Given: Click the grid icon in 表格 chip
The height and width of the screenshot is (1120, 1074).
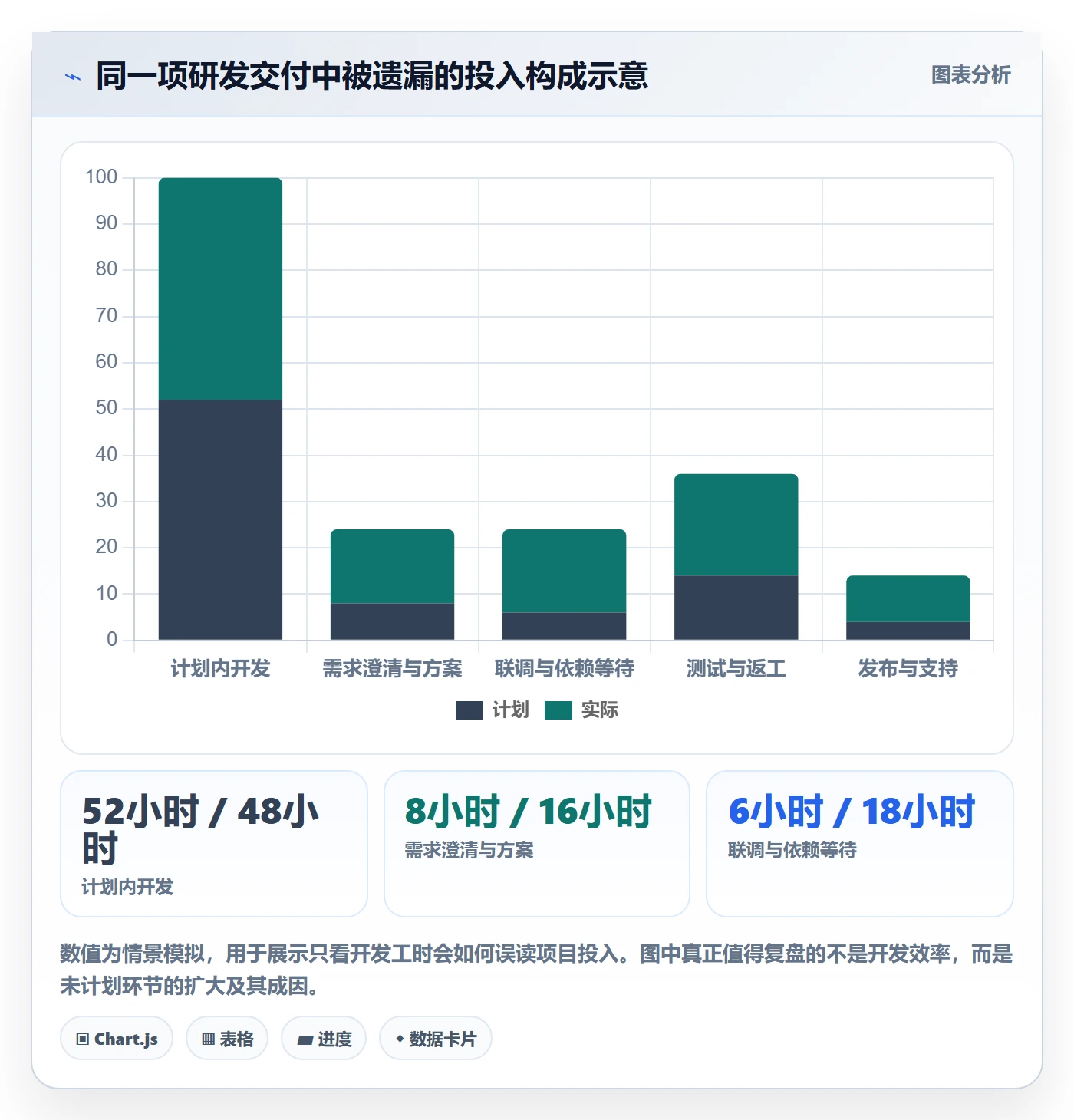Looking at the screenshot, I should 208,1039.
